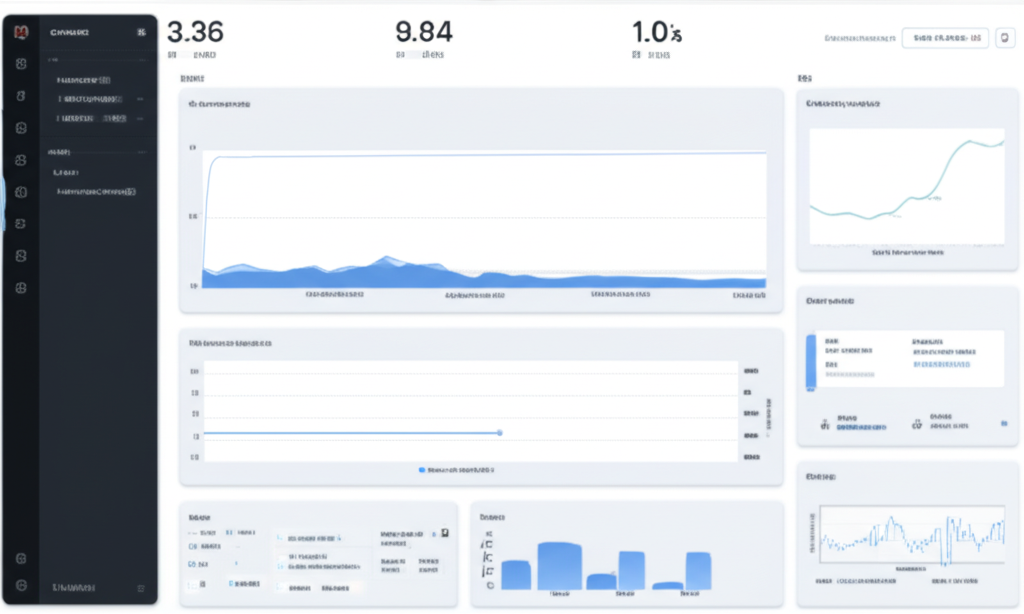Click the small icon in the dark panel header
The width and height of the screenshot is (1024, 614).
(x=141, y=32)
